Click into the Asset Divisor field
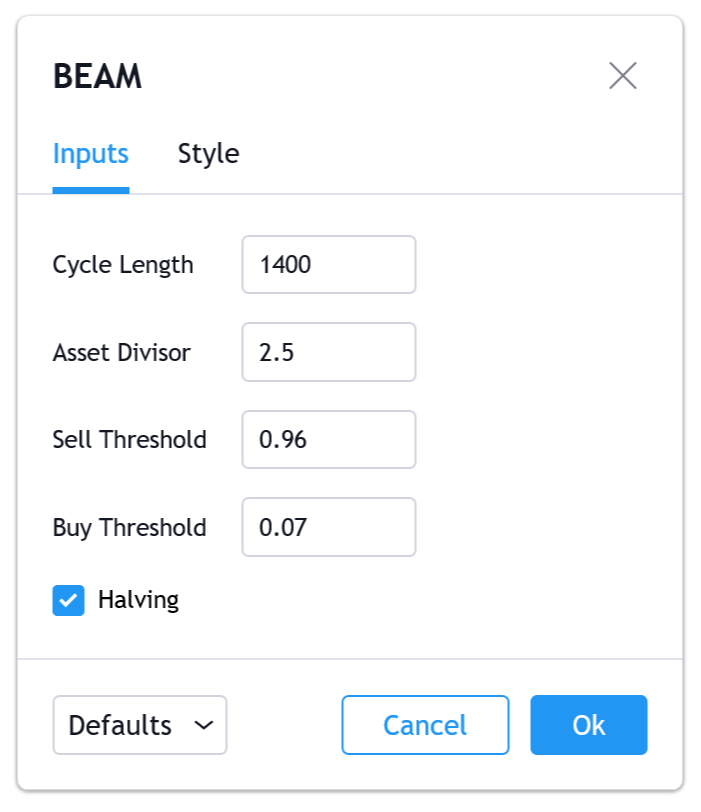The height and width of the screenshot is (812, 701). (x=328, y=352)
